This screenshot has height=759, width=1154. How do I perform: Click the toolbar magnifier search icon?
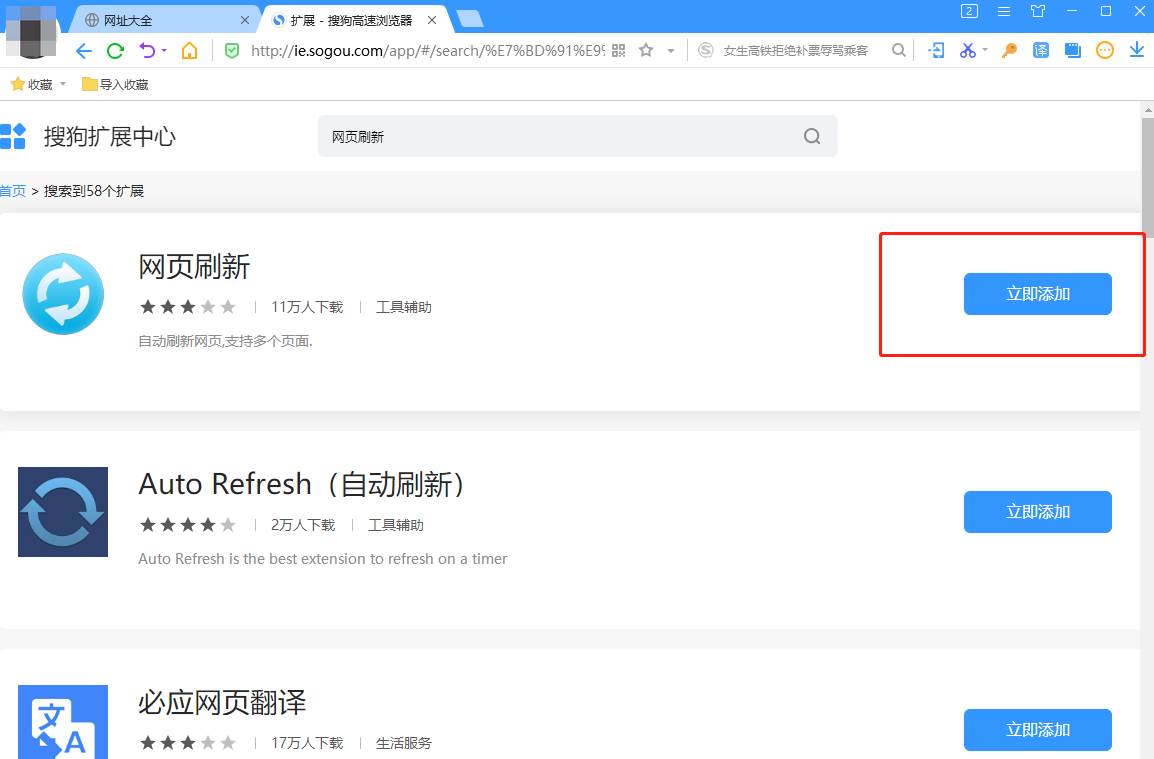pyautogui.click(x=899, y=50)
